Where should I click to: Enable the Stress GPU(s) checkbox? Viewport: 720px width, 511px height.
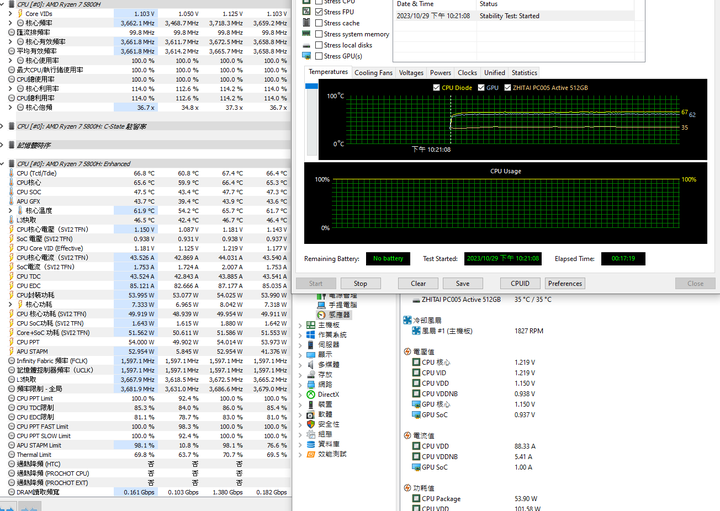[319, 56]
